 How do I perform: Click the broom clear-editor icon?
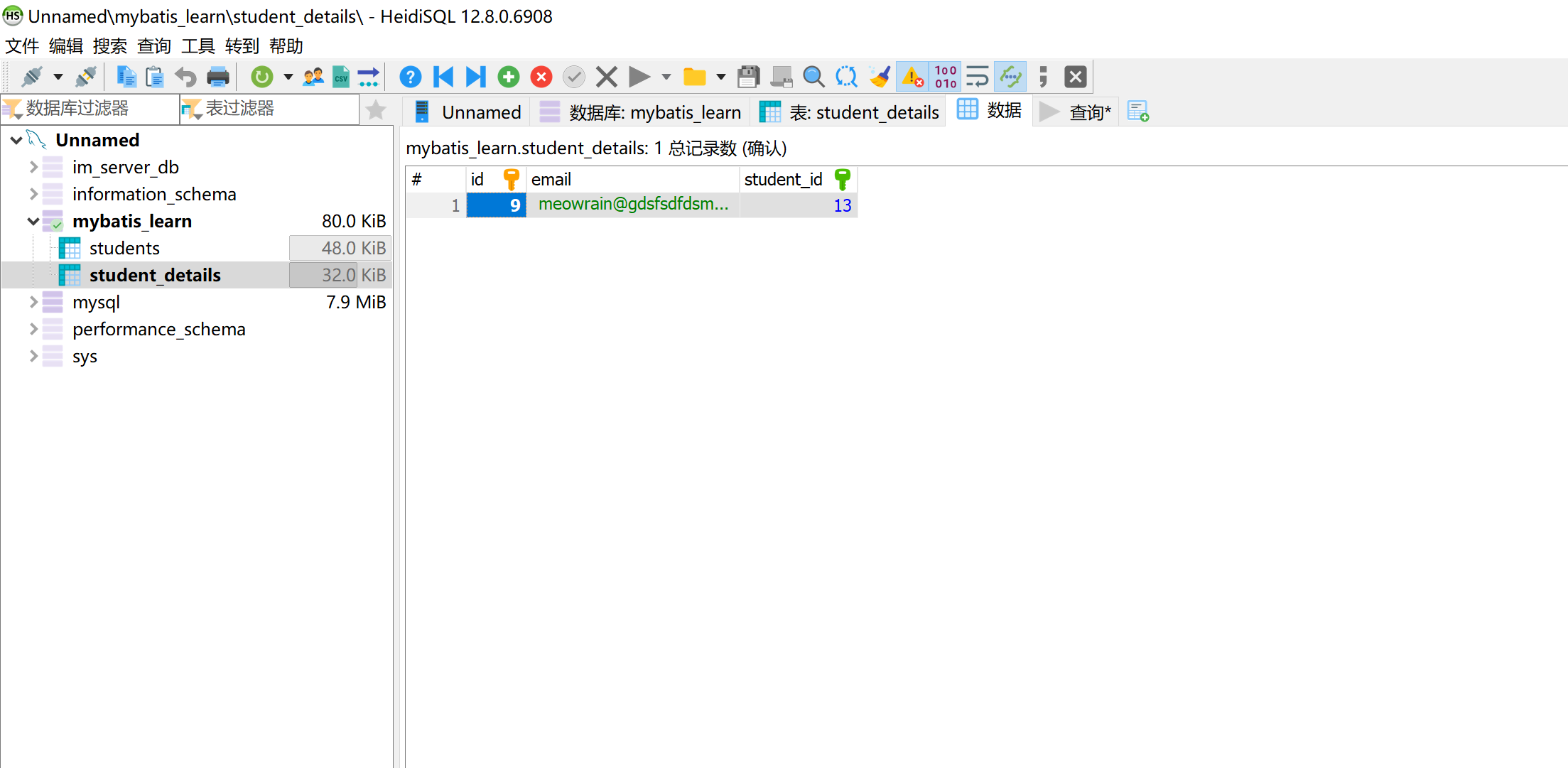pos(880,77)
